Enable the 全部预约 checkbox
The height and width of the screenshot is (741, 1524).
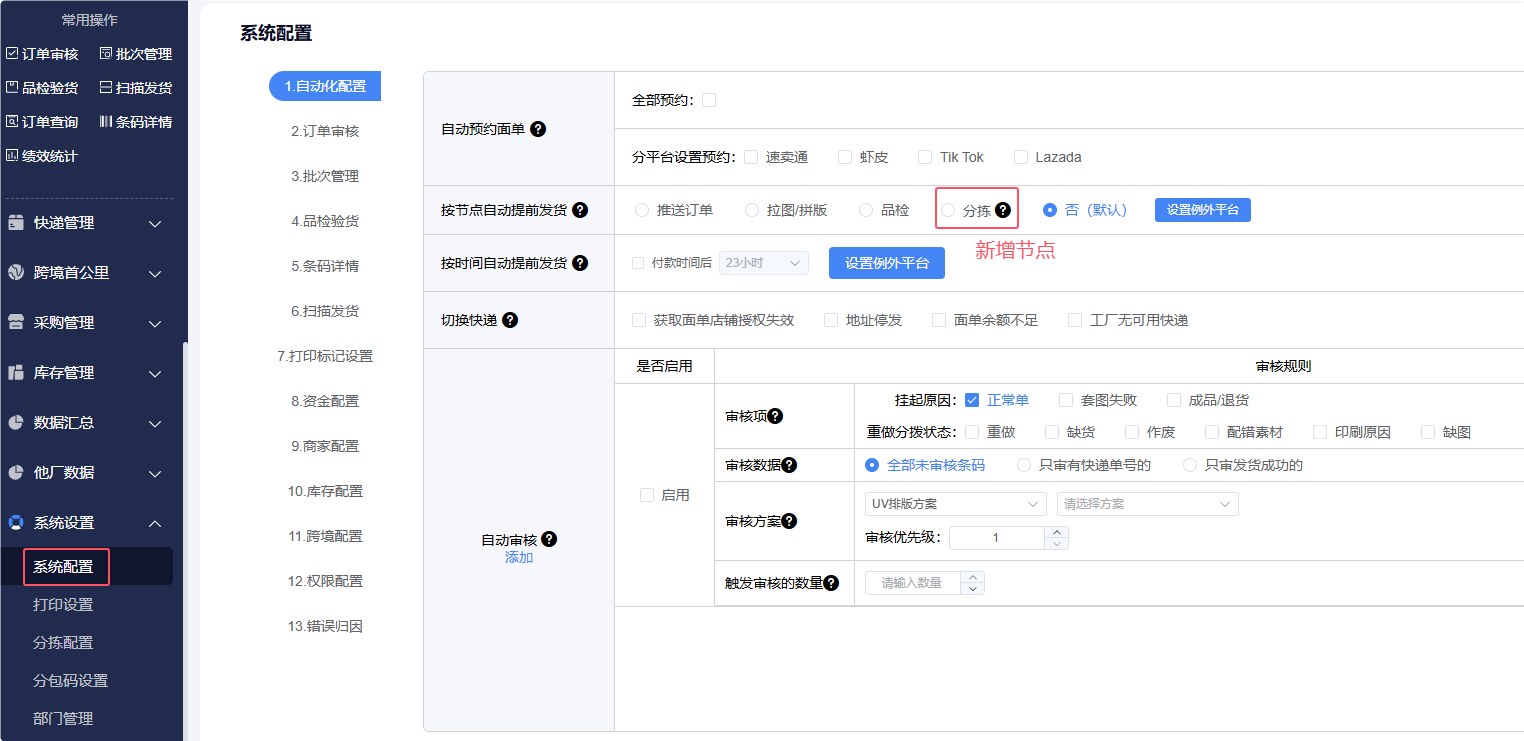(x=709, y=100)
